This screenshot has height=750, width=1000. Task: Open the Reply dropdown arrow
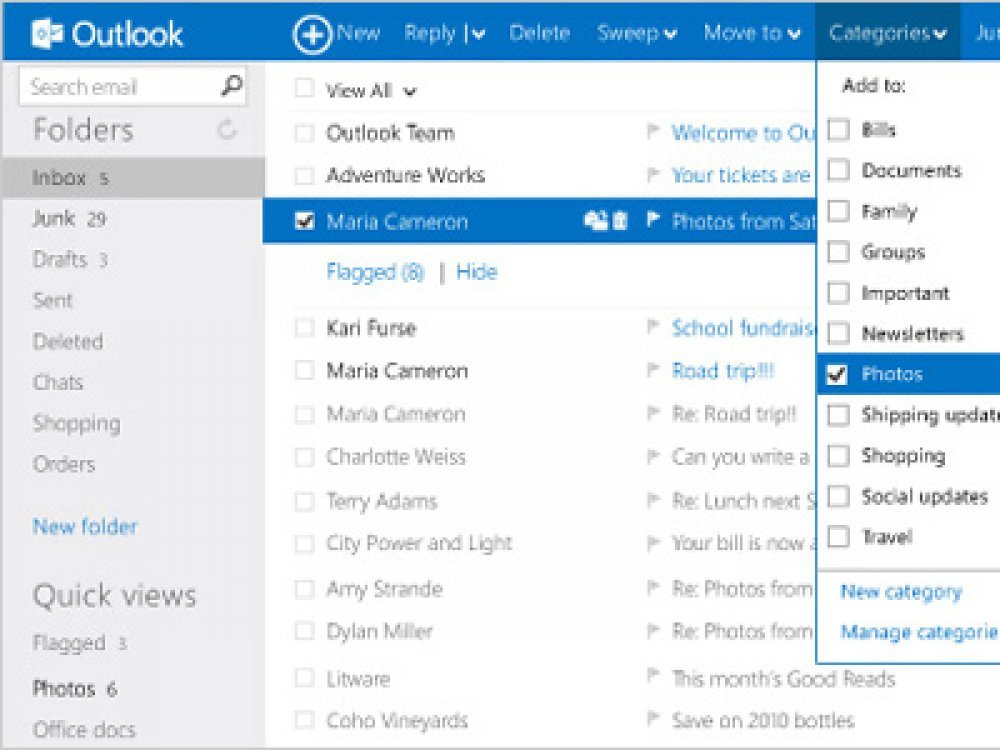pos(478,34)
